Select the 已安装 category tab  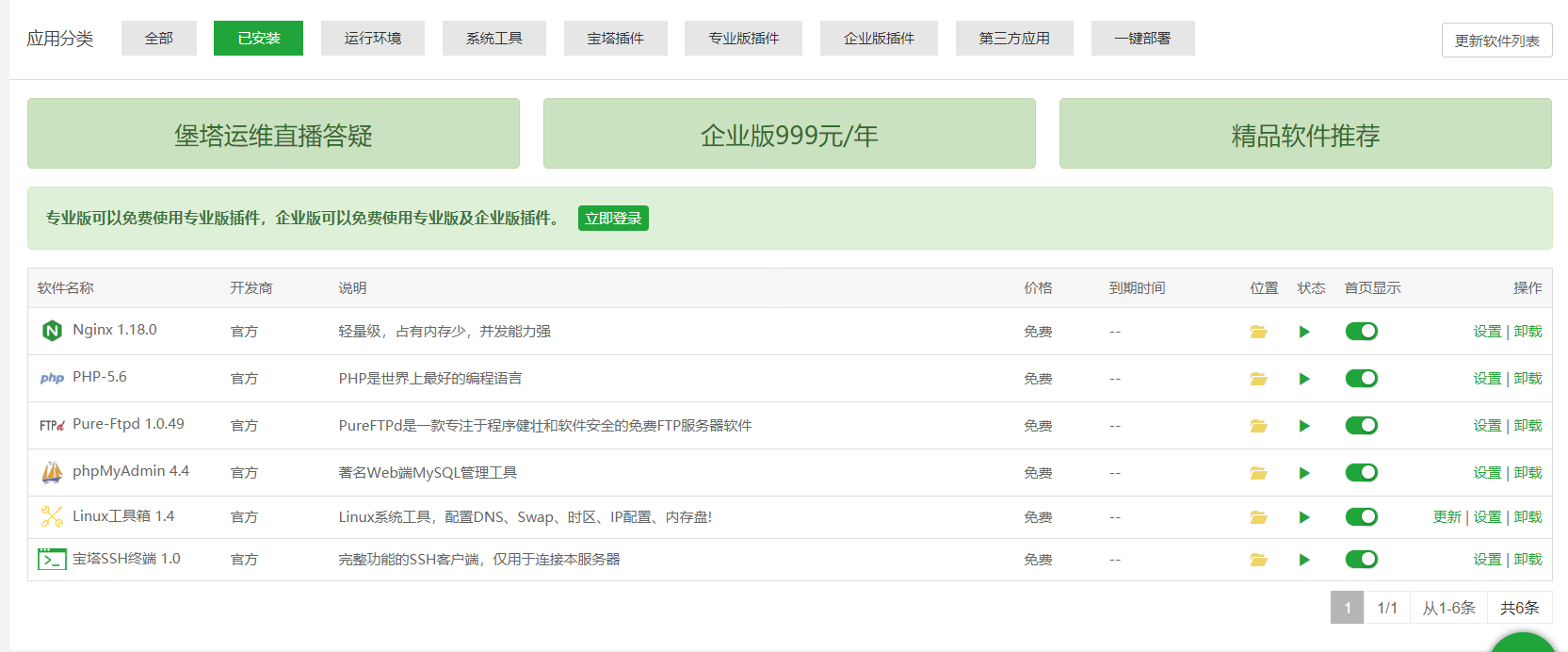click(258, 38)
